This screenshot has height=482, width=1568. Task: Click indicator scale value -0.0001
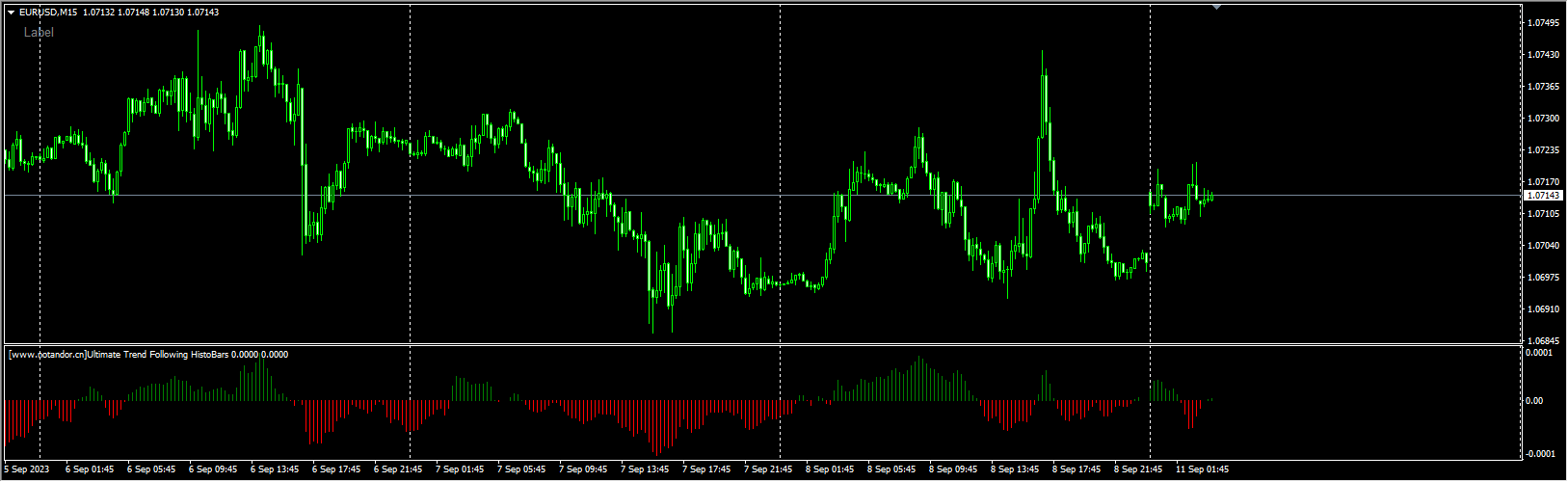coord(1538,454)
